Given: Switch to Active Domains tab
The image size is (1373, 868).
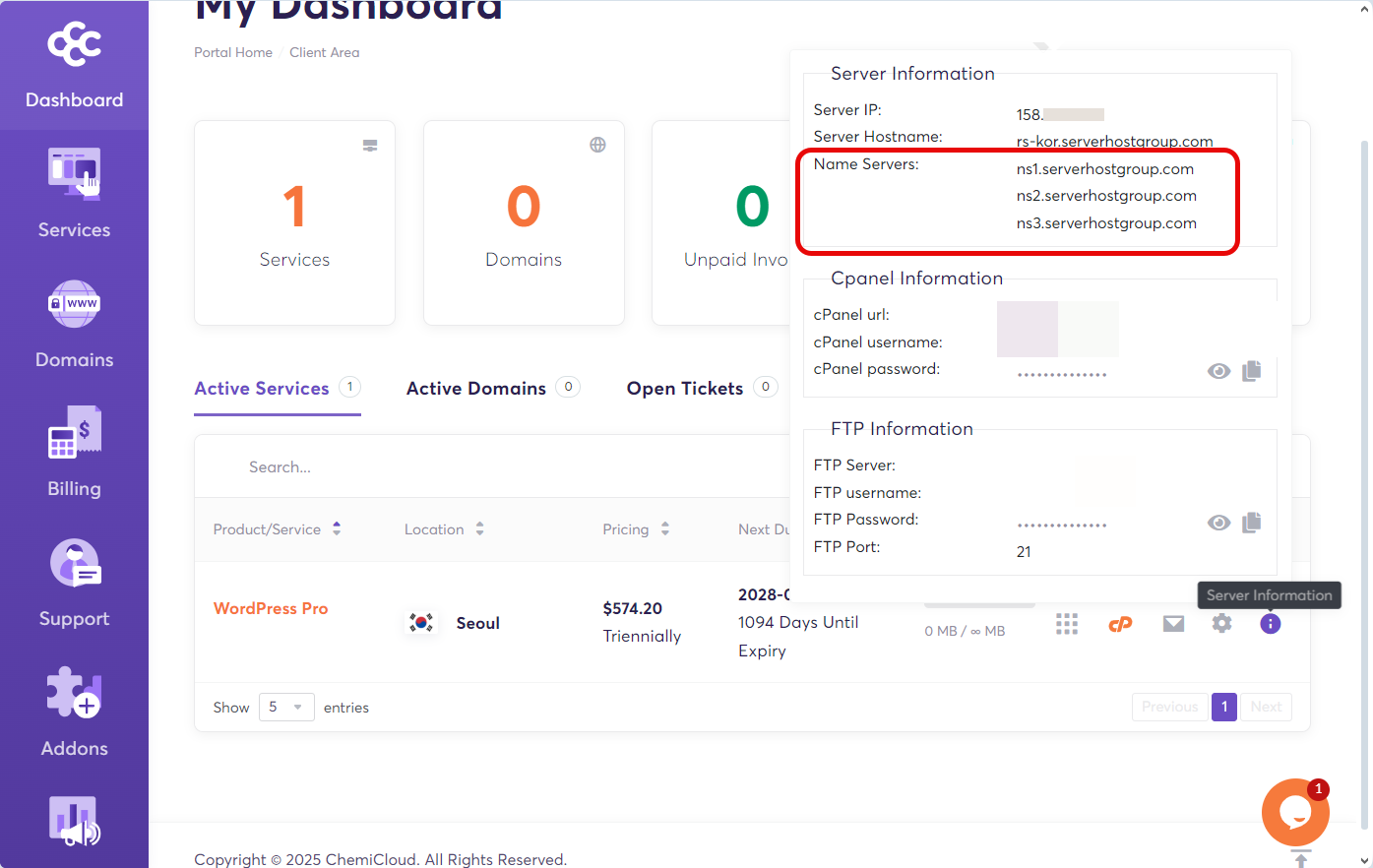Looking at the screenshot, I should point(493,389).
